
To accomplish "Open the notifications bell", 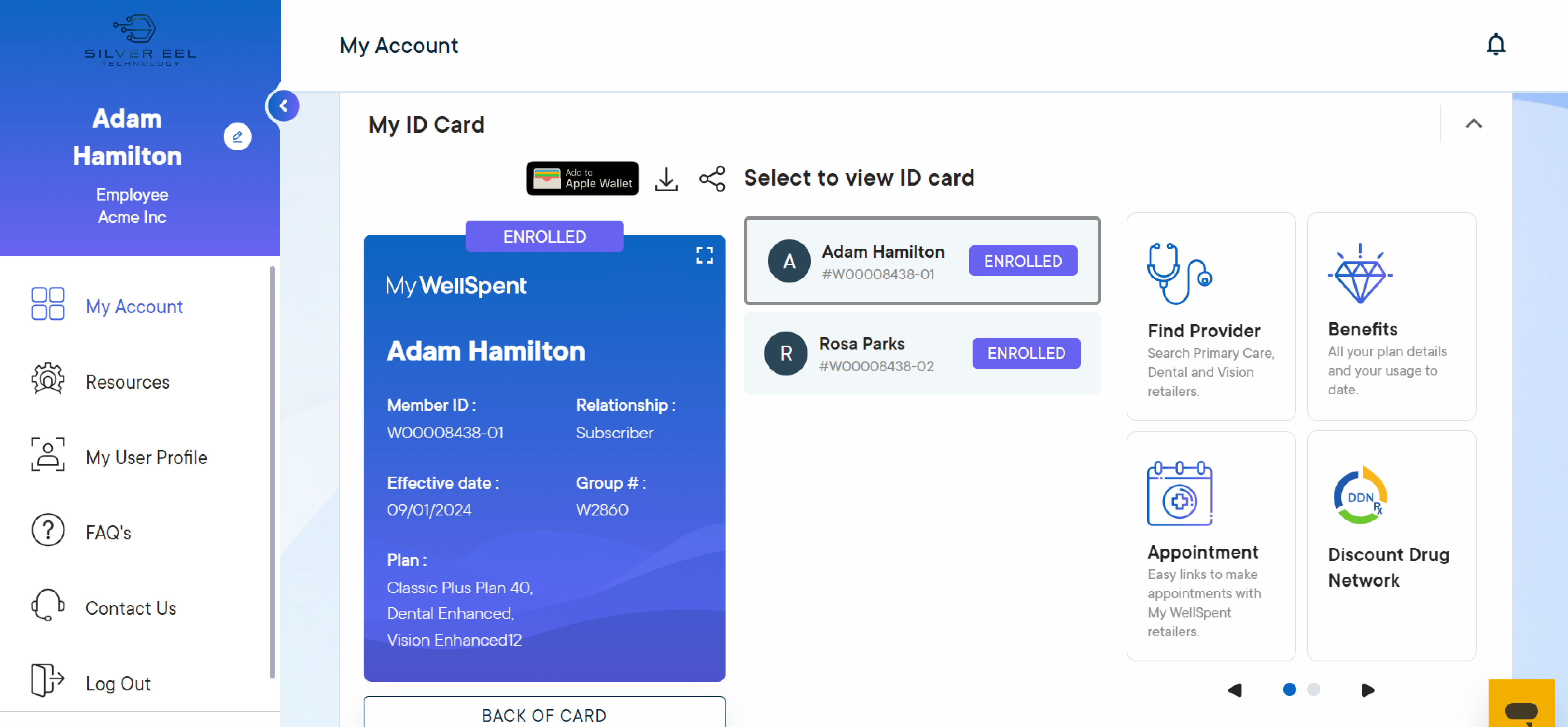I will click(x=1496, y=44).
